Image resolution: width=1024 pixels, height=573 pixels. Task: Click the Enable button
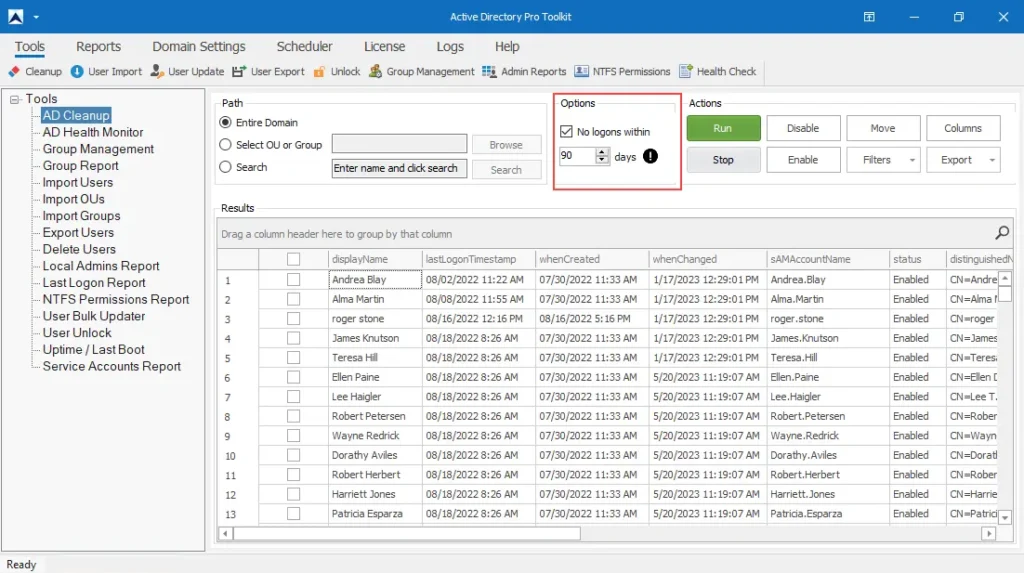click(x=803, y=160)
